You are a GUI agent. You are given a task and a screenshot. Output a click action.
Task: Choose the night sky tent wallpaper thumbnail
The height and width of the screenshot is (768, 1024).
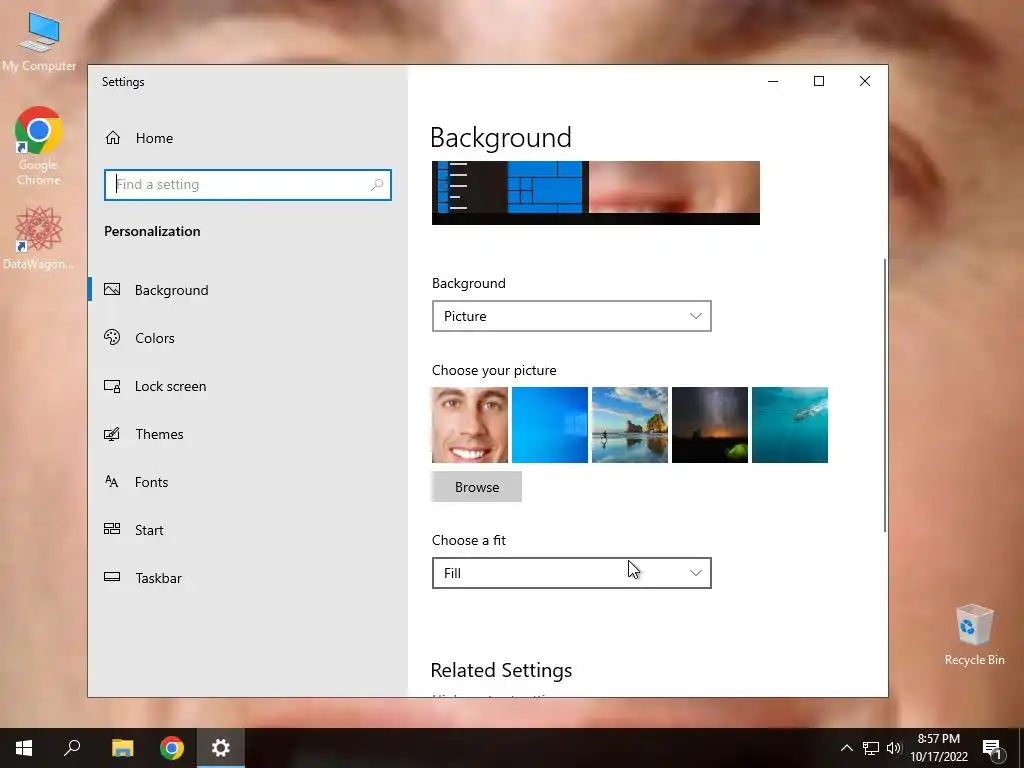point(710,425)
